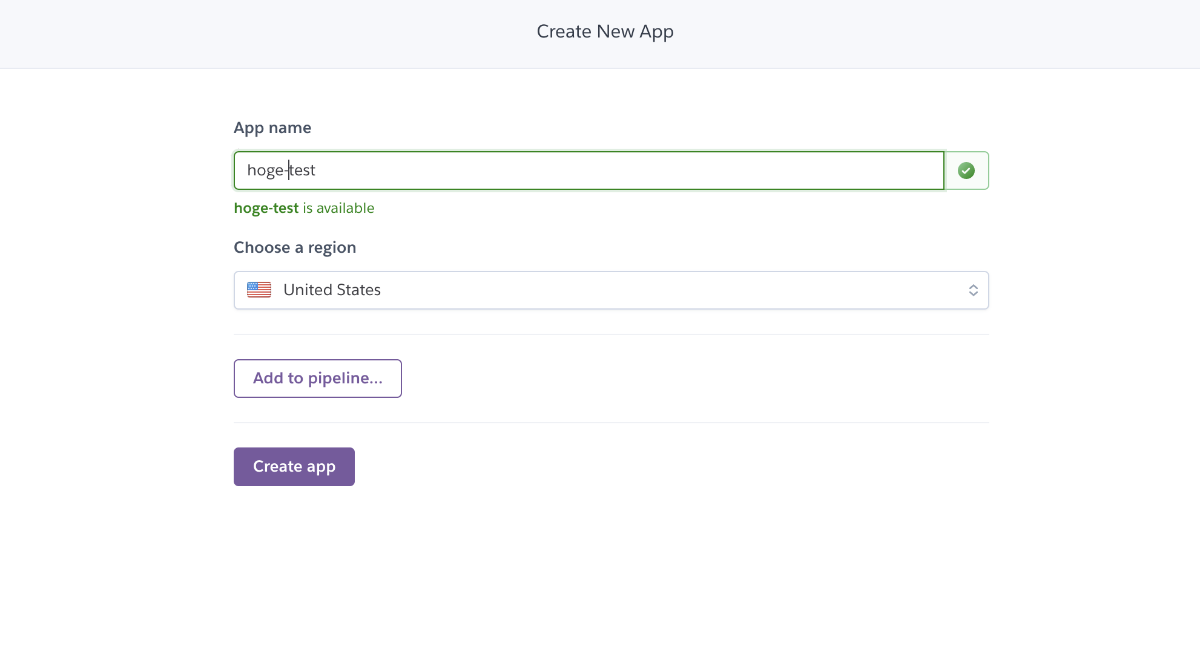Click the Choose a region label
1200x647 pixels.
(295, 247)
